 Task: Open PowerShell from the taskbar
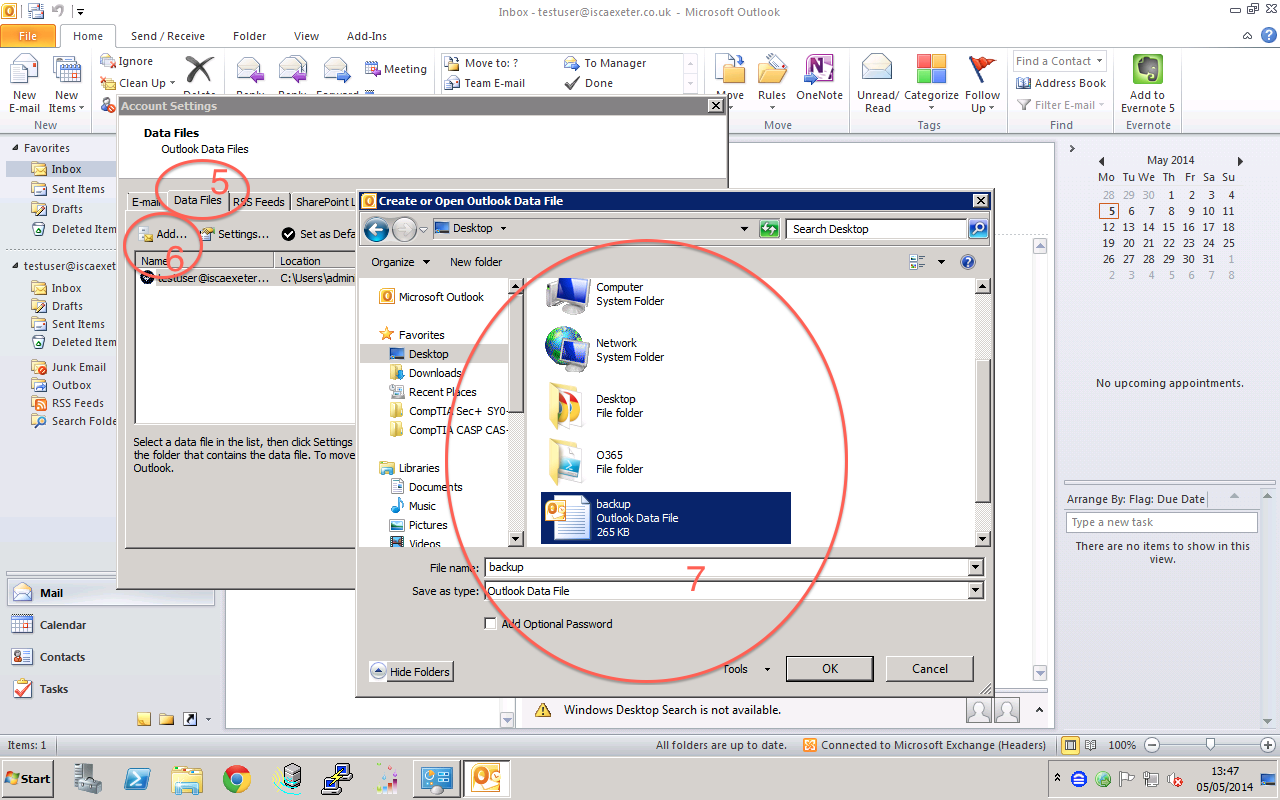tap(137, 779)
